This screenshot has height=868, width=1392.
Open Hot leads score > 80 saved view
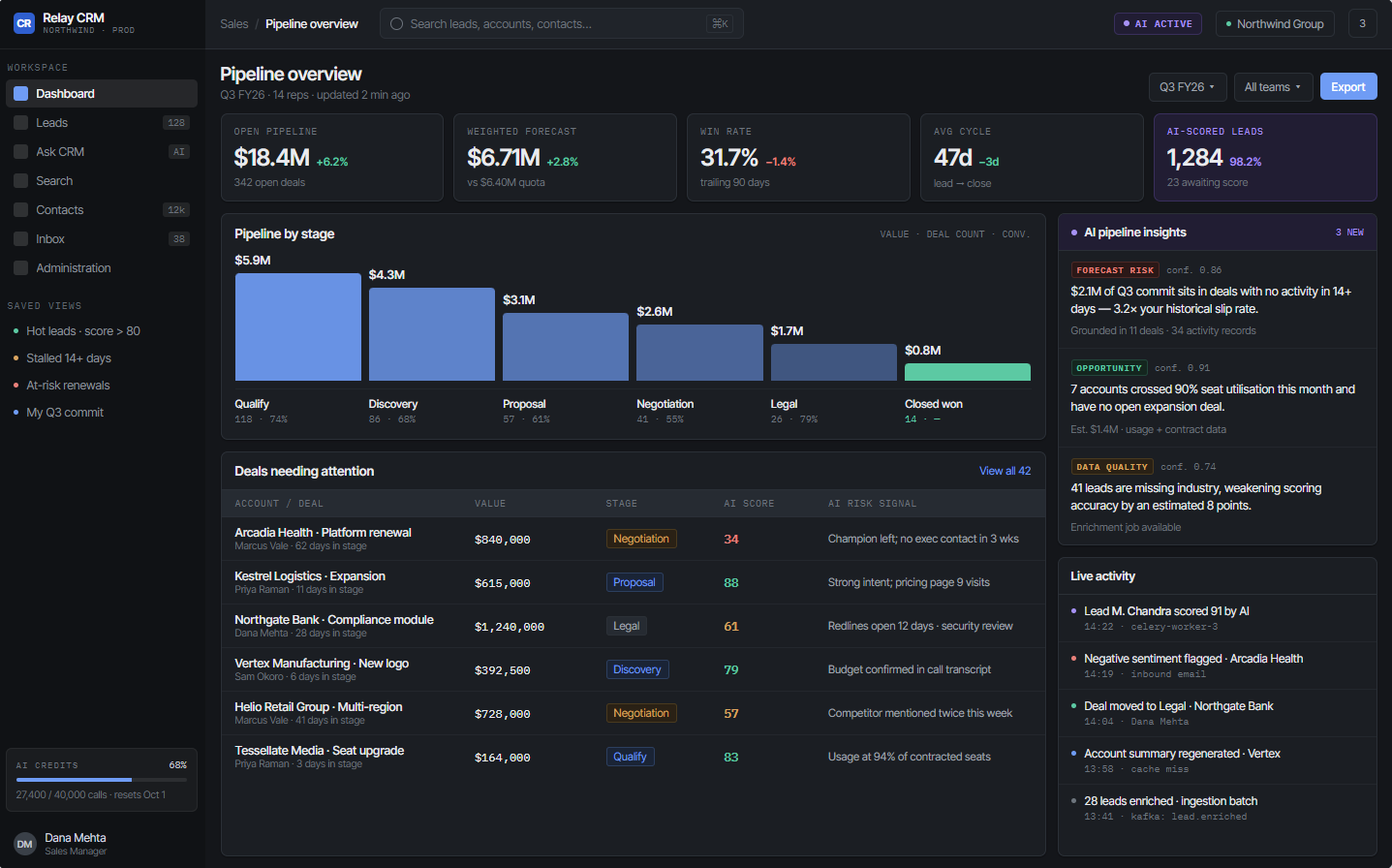(x=102, y=331)
